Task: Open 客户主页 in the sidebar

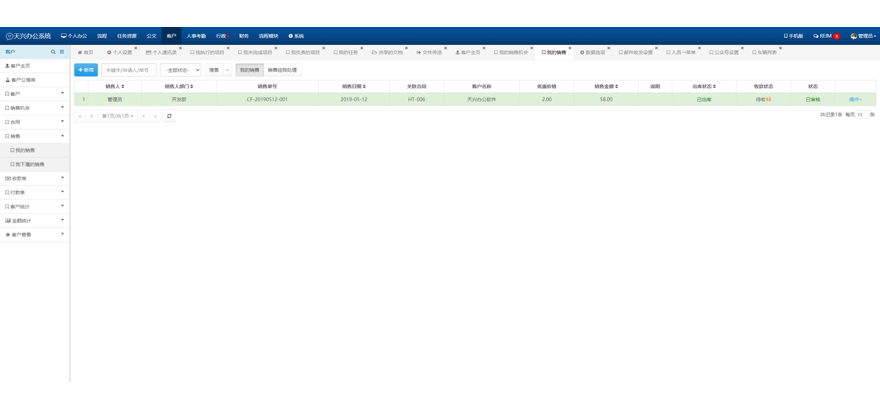Action: tap(35, 66)
